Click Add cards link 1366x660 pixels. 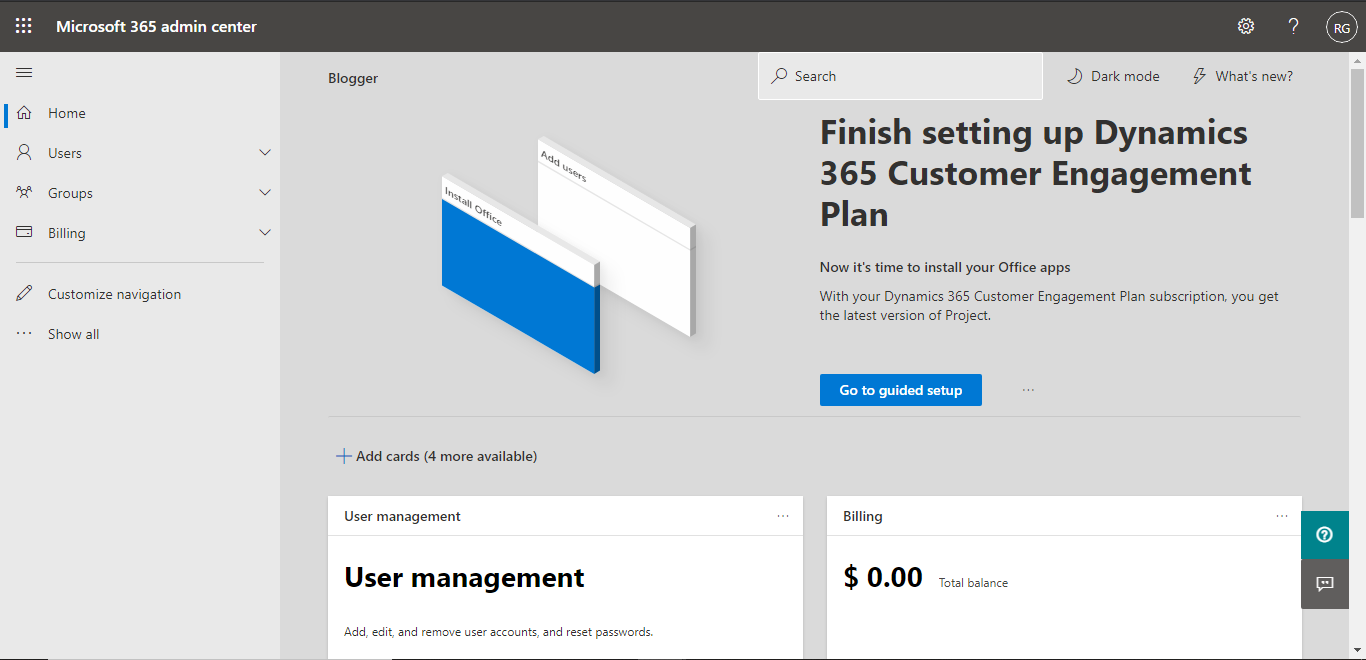tap(437, 456)
